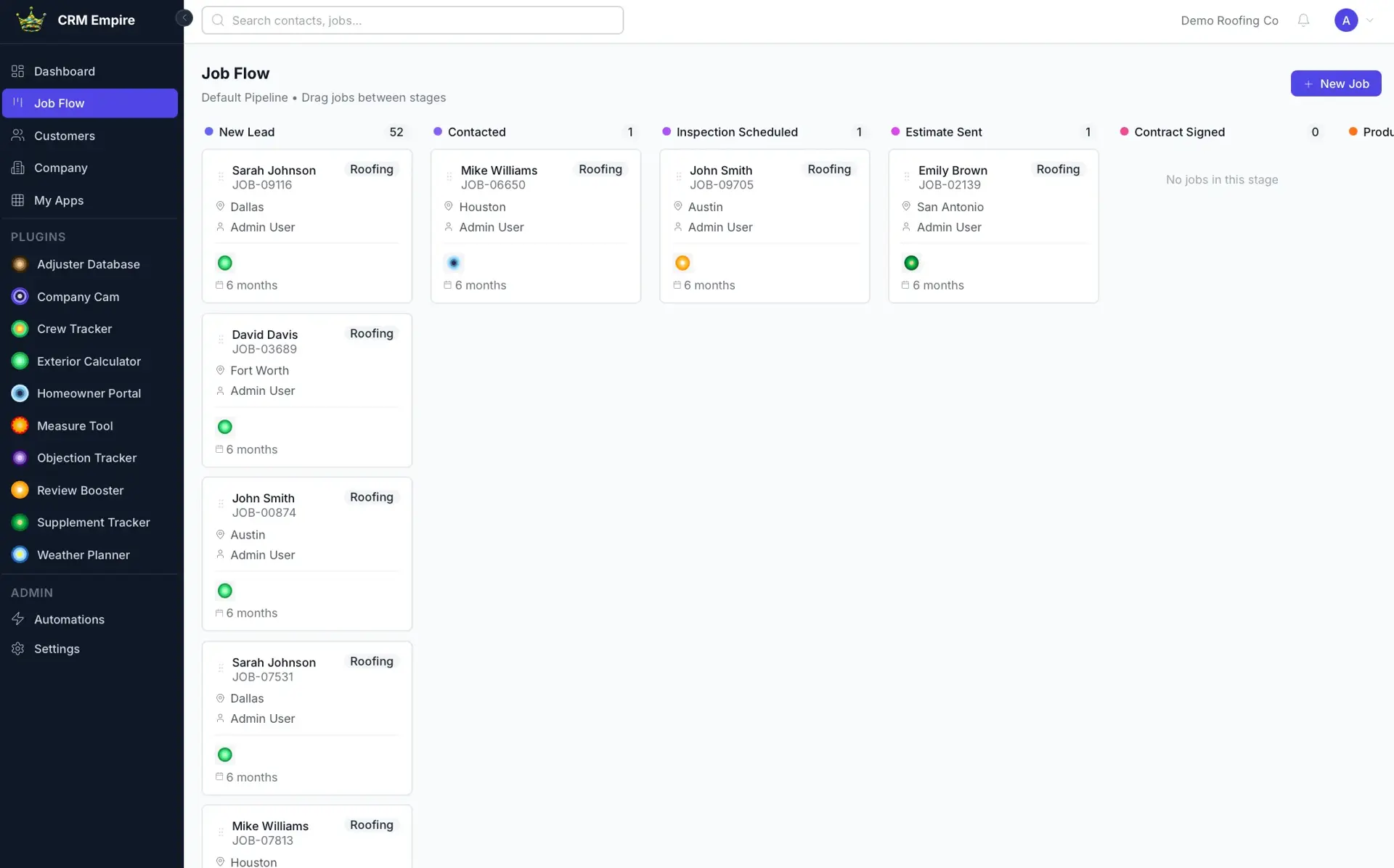Open Sarah Johnson job JOB-09116

coord(306,226)
